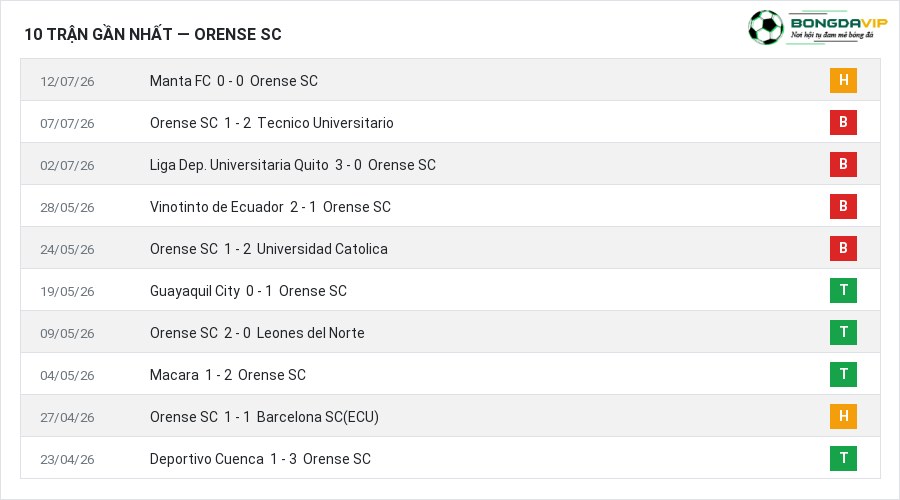Image resolution: width=900 pixels, height=500 pixels.
Task: Click the red B badge for Tecnico Universitario match
Action: tap(843, 122)
